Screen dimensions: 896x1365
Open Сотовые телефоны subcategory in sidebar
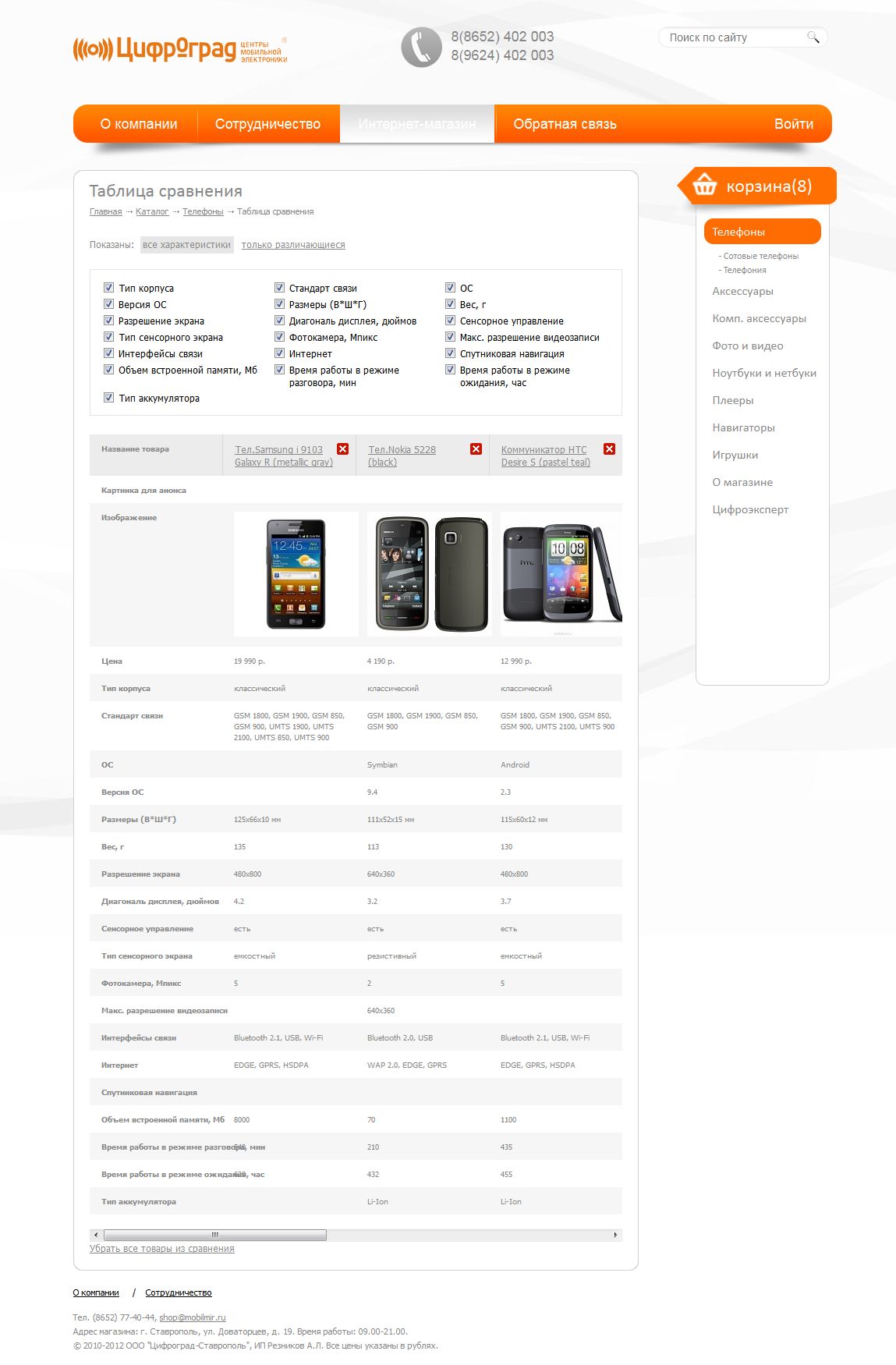(760, 256)
